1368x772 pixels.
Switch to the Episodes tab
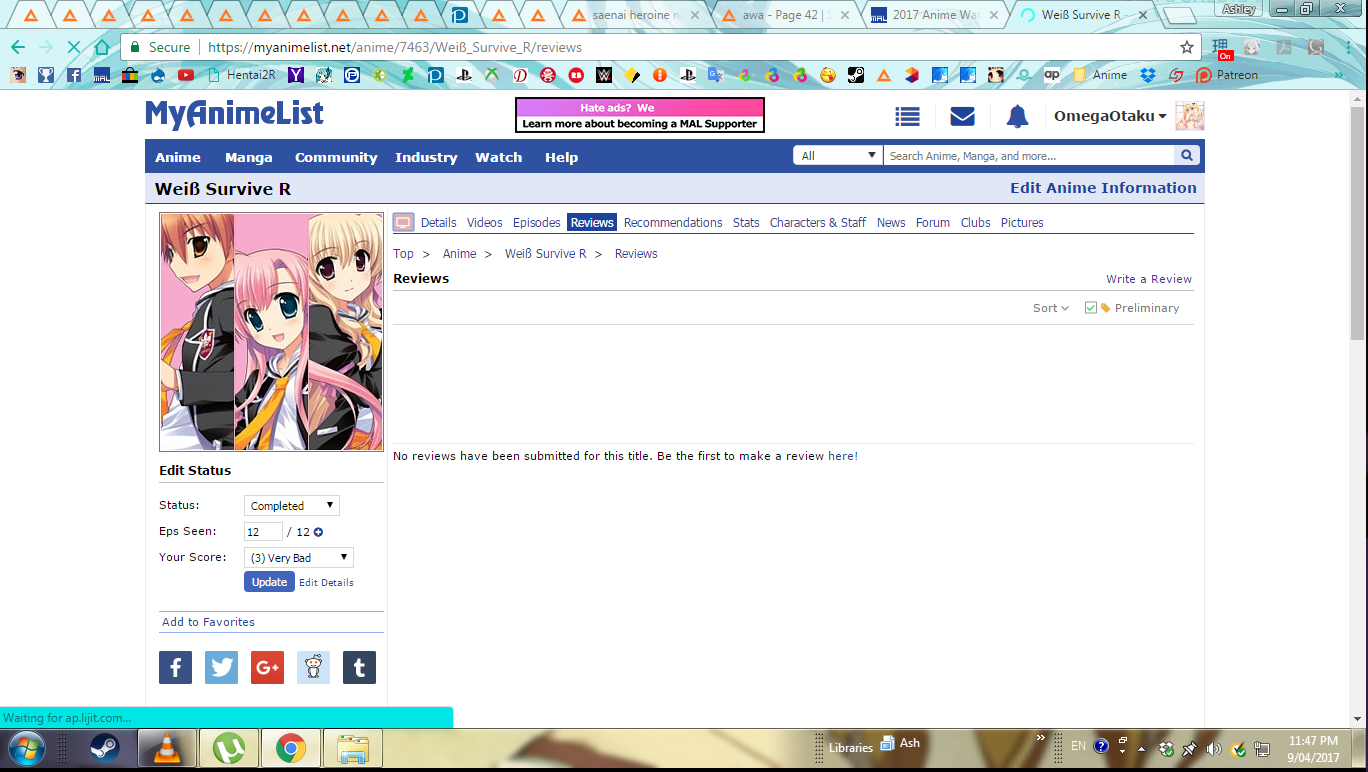click(536, 222)
